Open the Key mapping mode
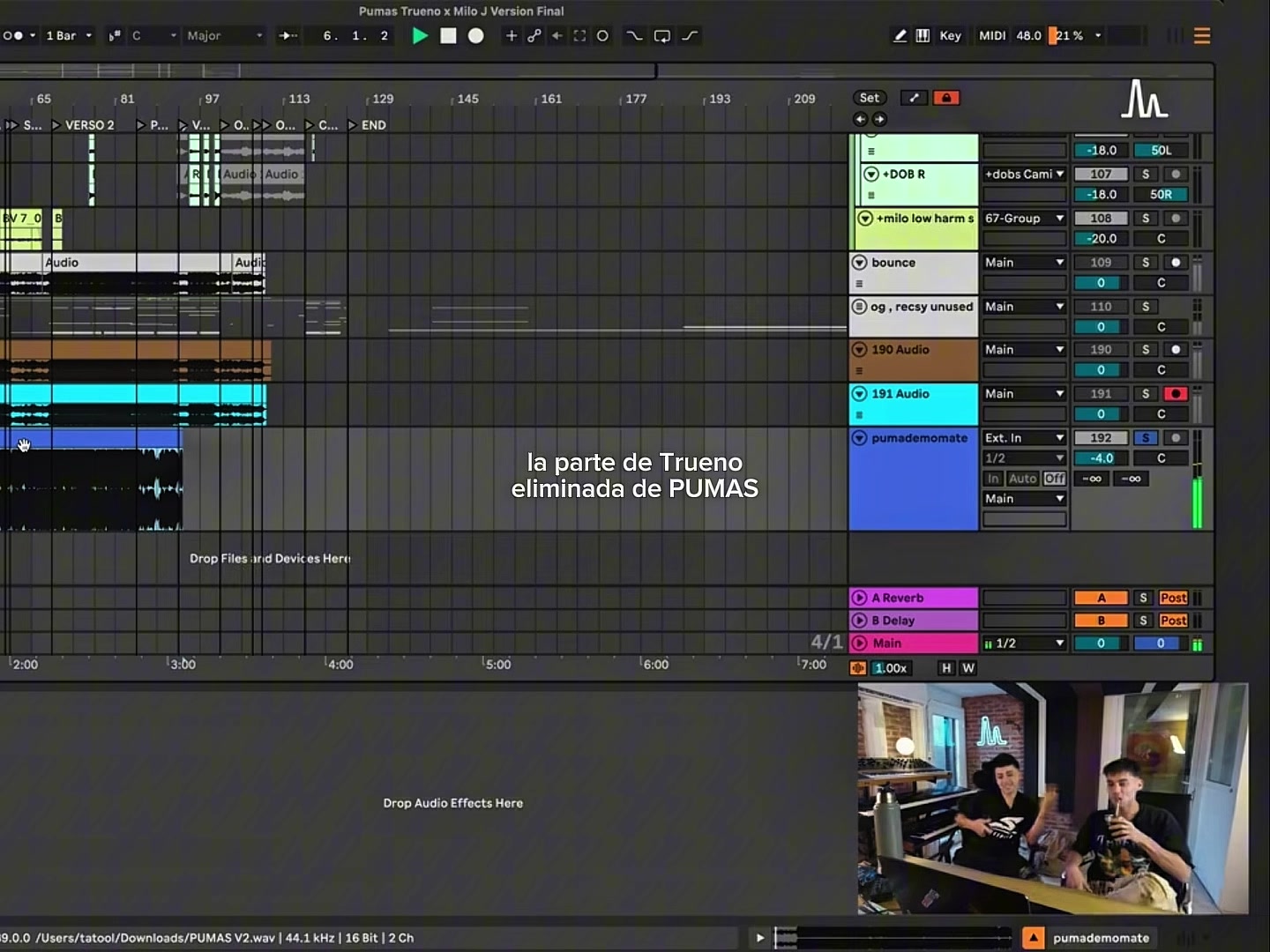1270x952 pixels. tap(950, 36)
